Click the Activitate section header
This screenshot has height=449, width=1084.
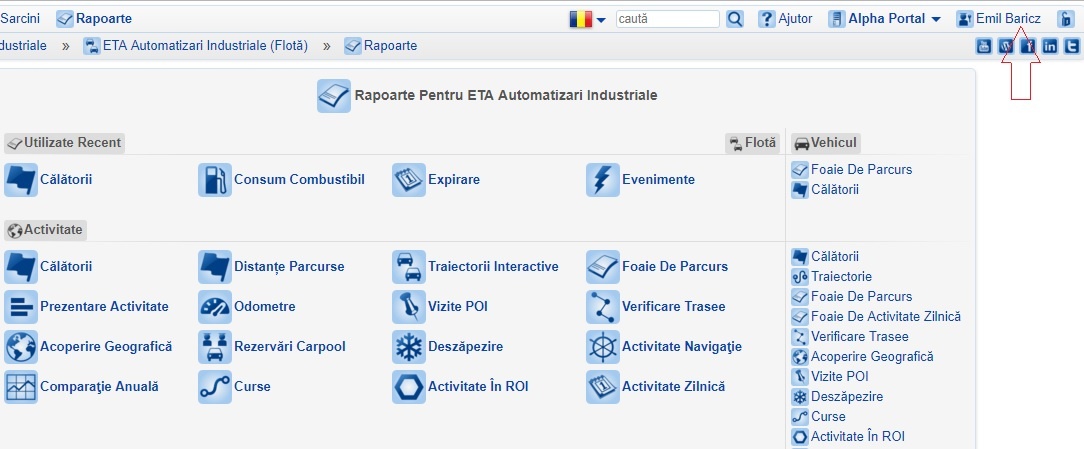pos(45,230)
